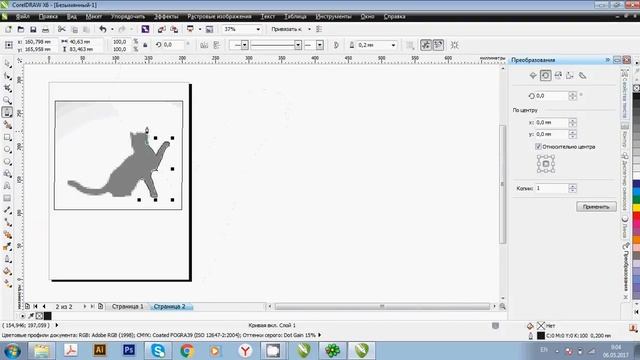Open the line style dropdown

pos(298,45)
